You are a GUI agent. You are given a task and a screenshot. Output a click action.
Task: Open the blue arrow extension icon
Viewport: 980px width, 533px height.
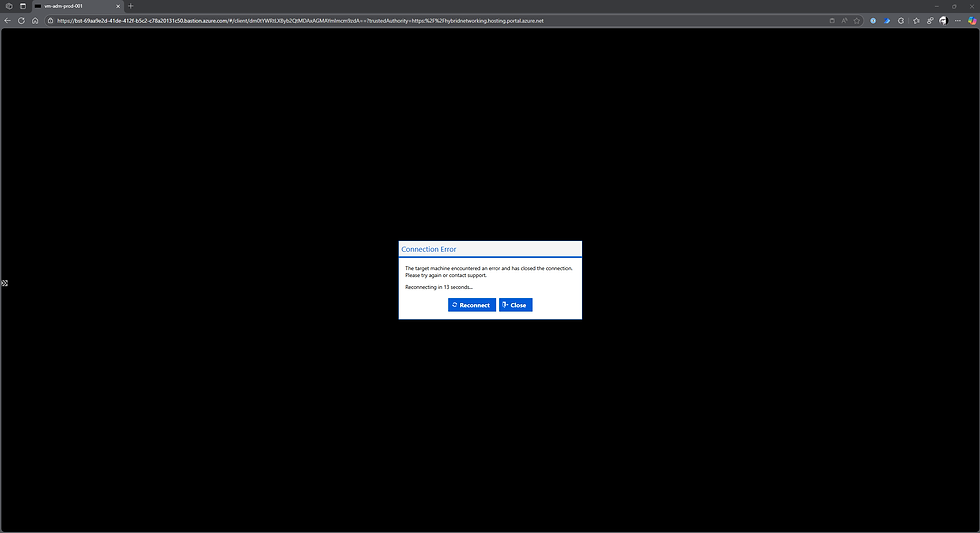[x=887, y=21]
